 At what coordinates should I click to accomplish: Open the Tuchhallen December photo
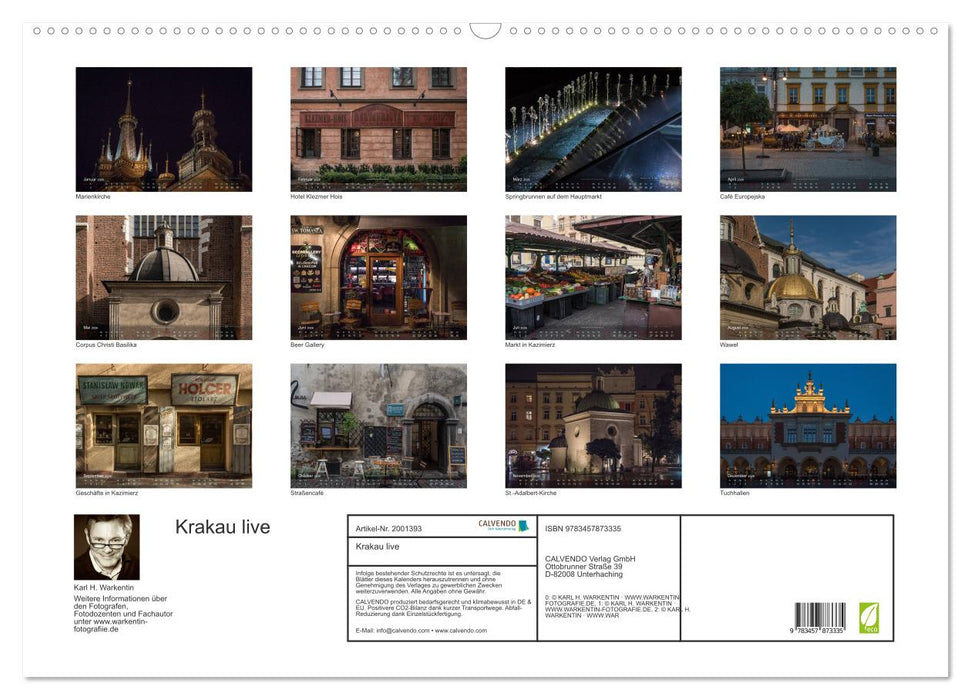(806, 425)
